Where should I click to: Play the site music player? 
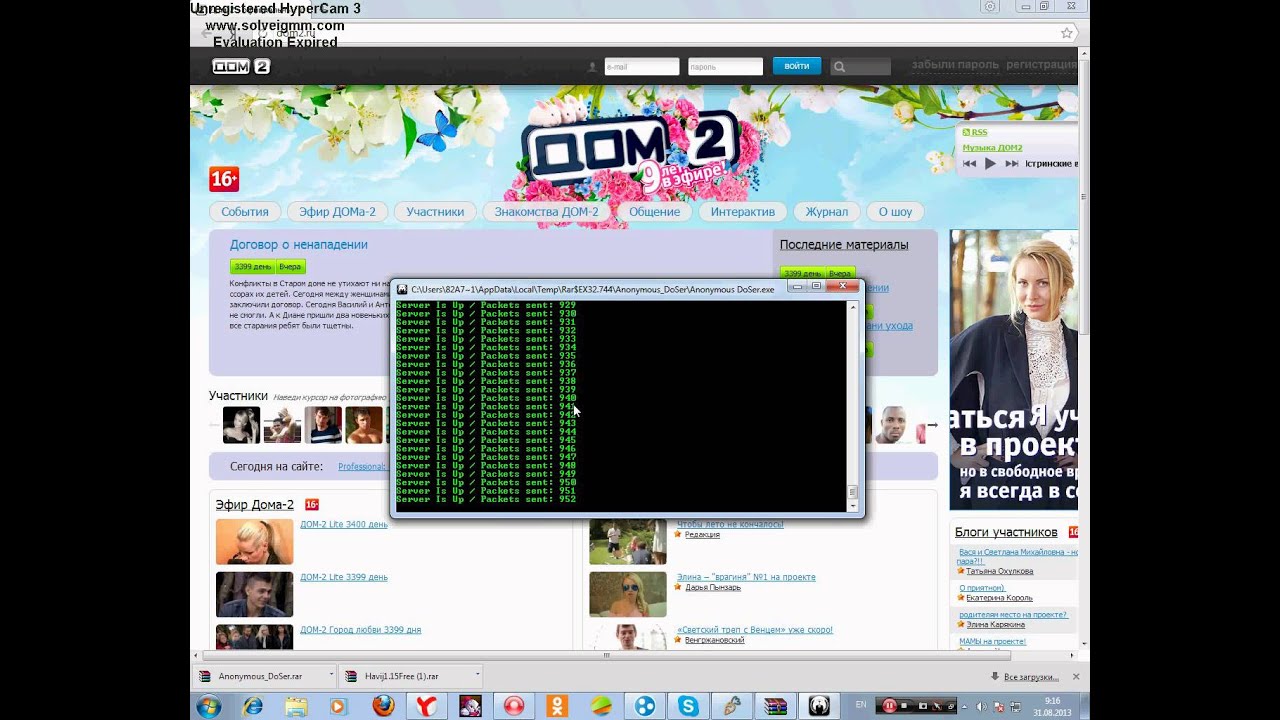pyautogui.click(x=990, y=163)
